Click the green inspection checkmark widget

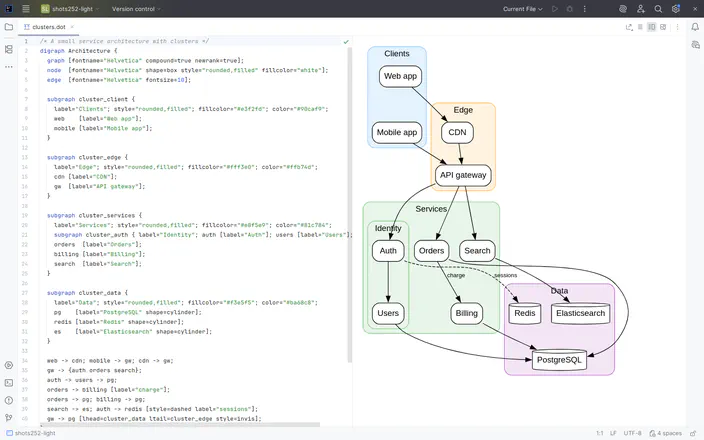point(346,41)
